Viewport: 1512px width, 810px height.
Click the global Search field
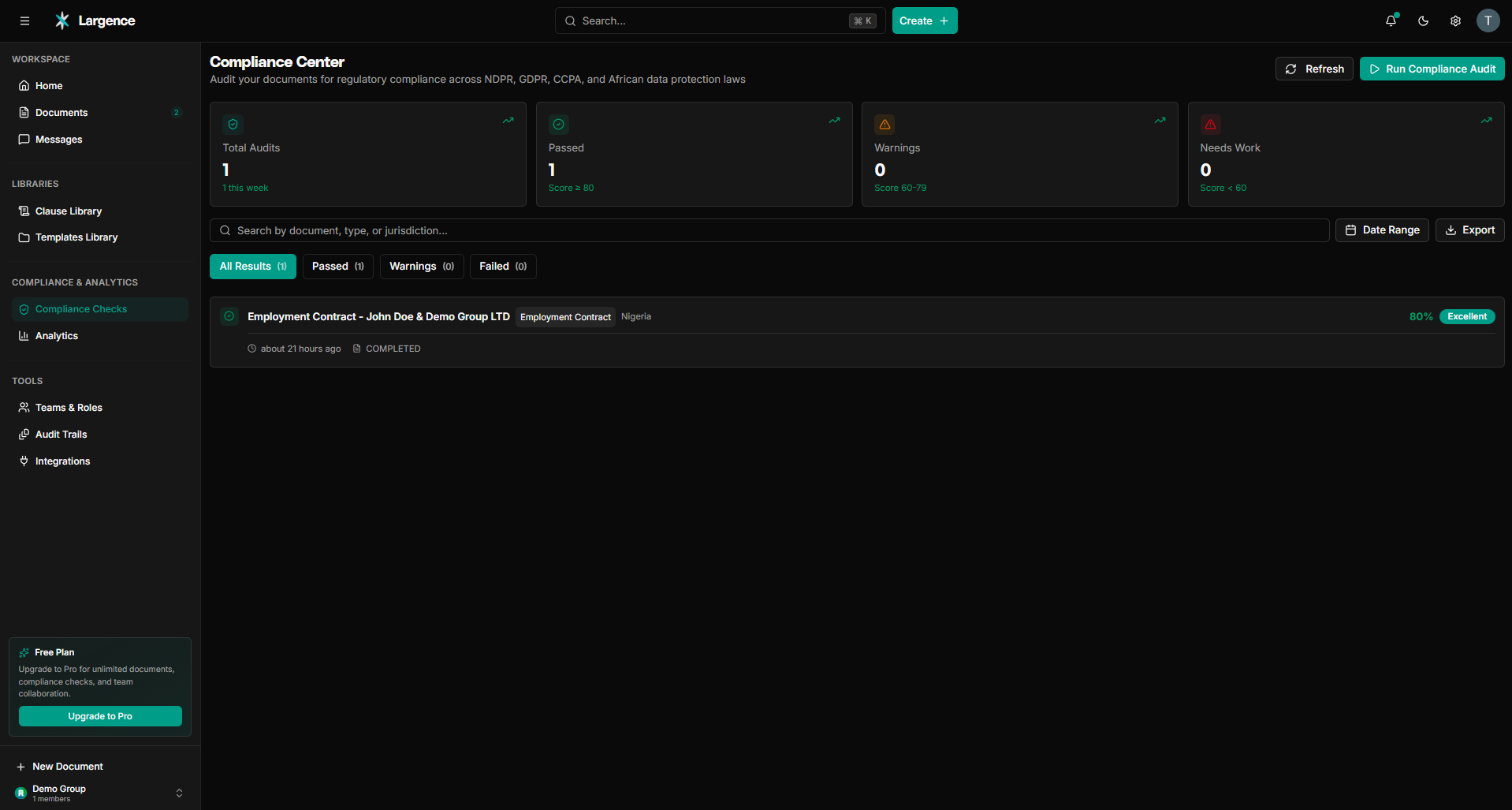click(x=720, y=21)
